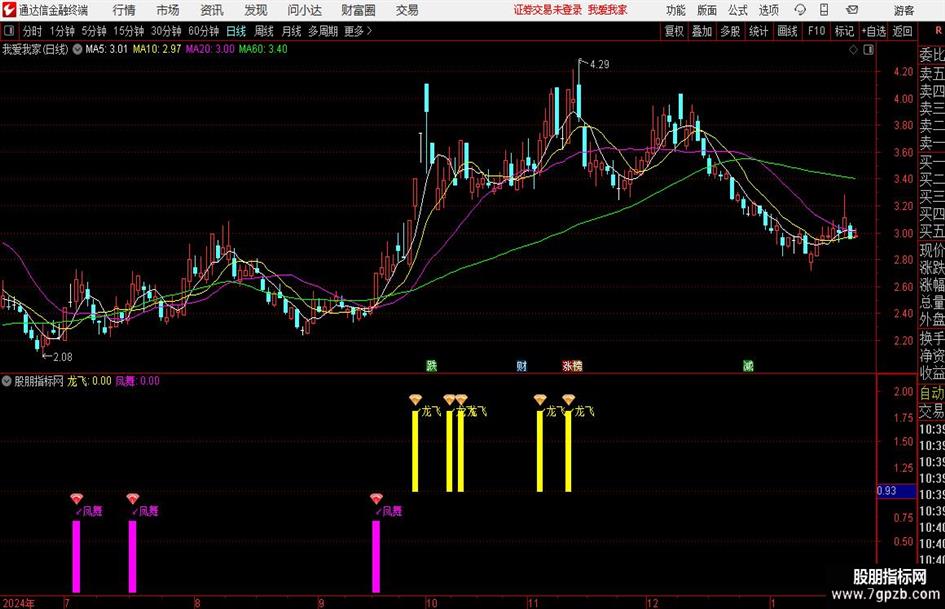Image resolution: width=945 pixels, height=609 pixels.
Task: Click 证券交易未登录 login link
Action: click(548, 10)
